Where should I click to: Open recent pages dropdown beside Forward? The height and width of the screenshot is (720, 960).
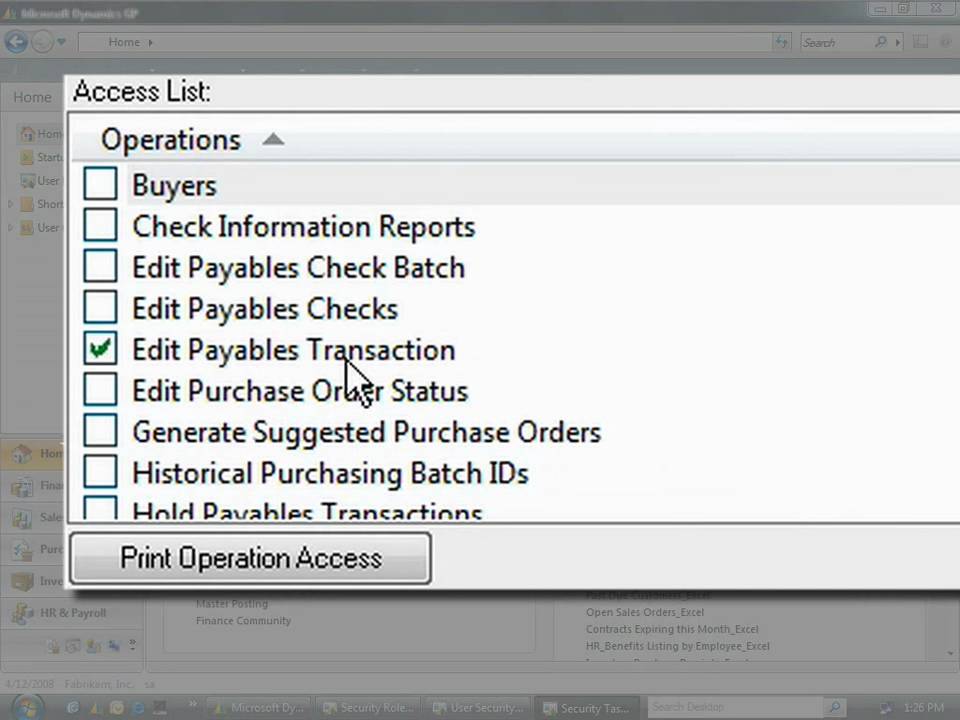(61, 42)
